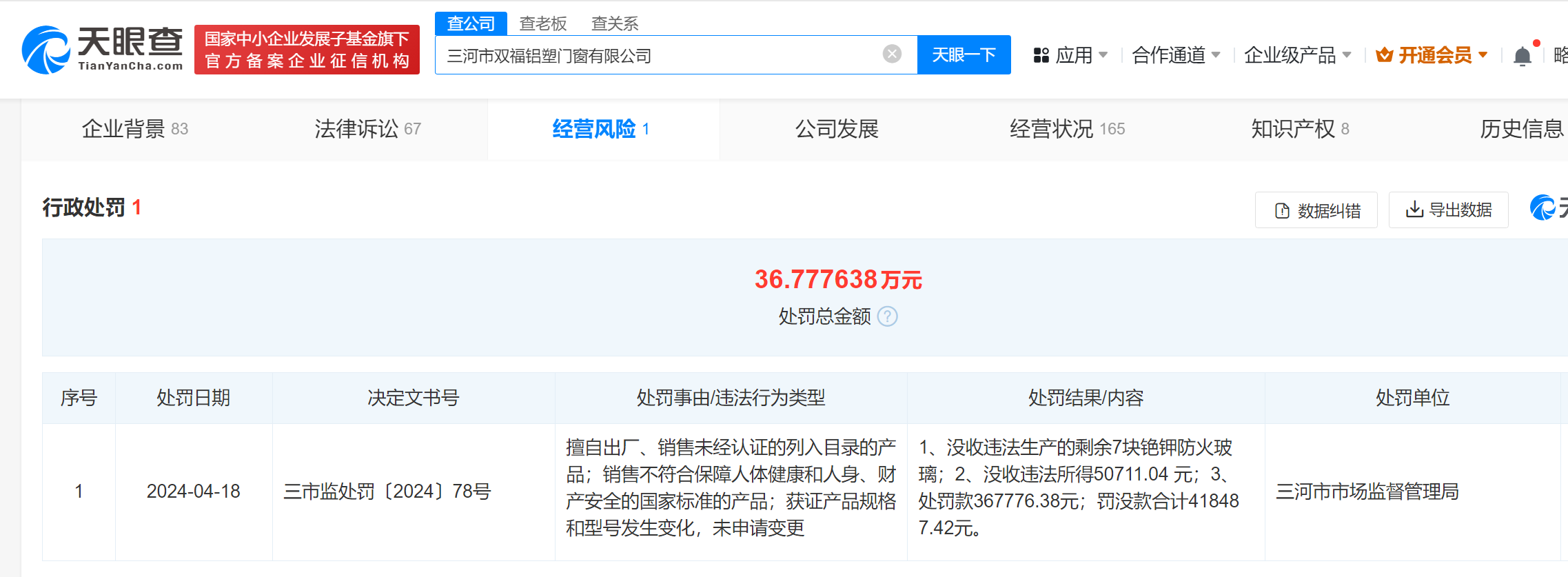Click the 应用 grid icon
Screen dimensions: 1568x577
[x=1041, y=55]
